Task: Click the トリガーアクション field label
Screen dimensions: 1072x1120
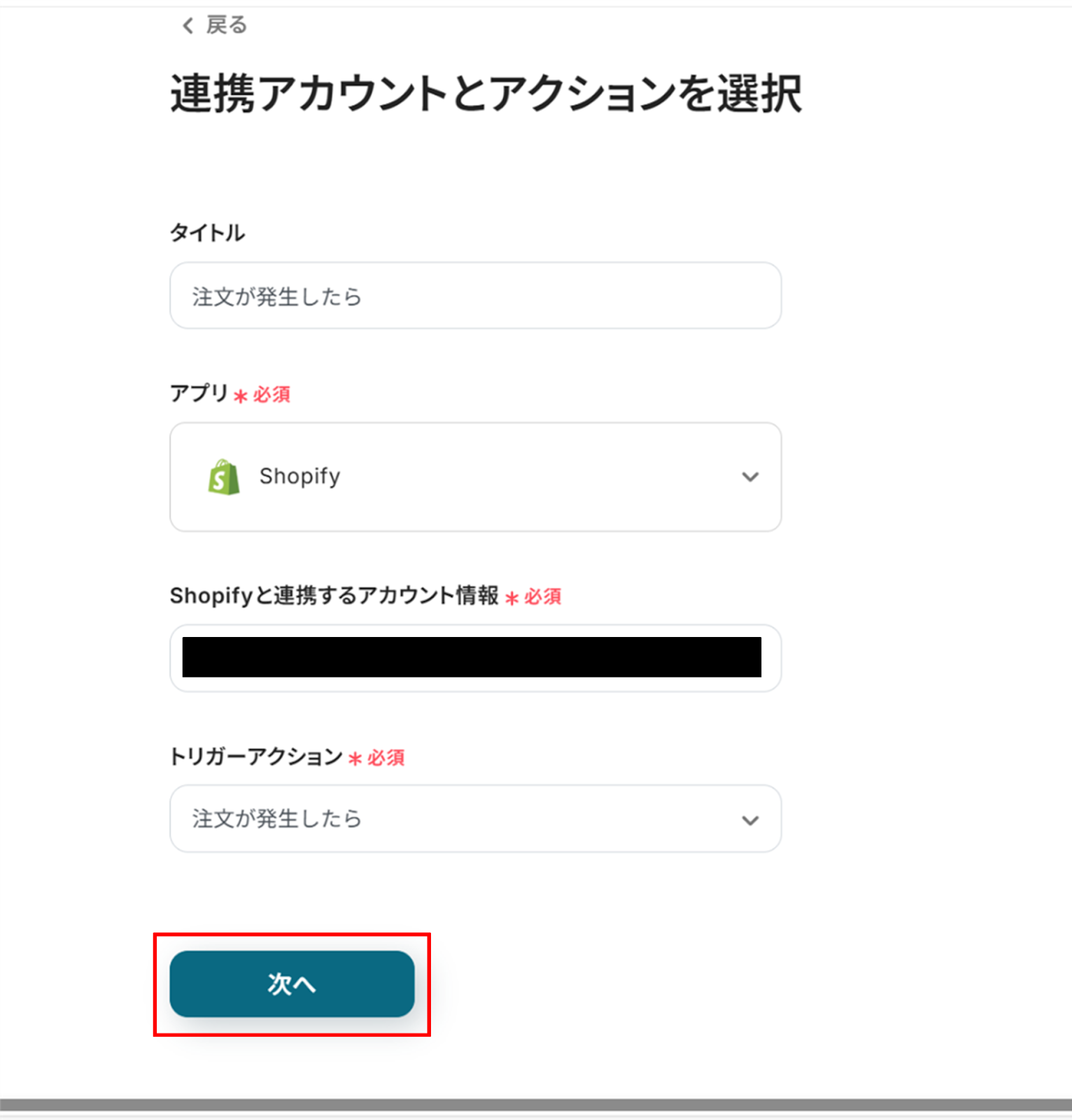Action: [x=255, y=757]
